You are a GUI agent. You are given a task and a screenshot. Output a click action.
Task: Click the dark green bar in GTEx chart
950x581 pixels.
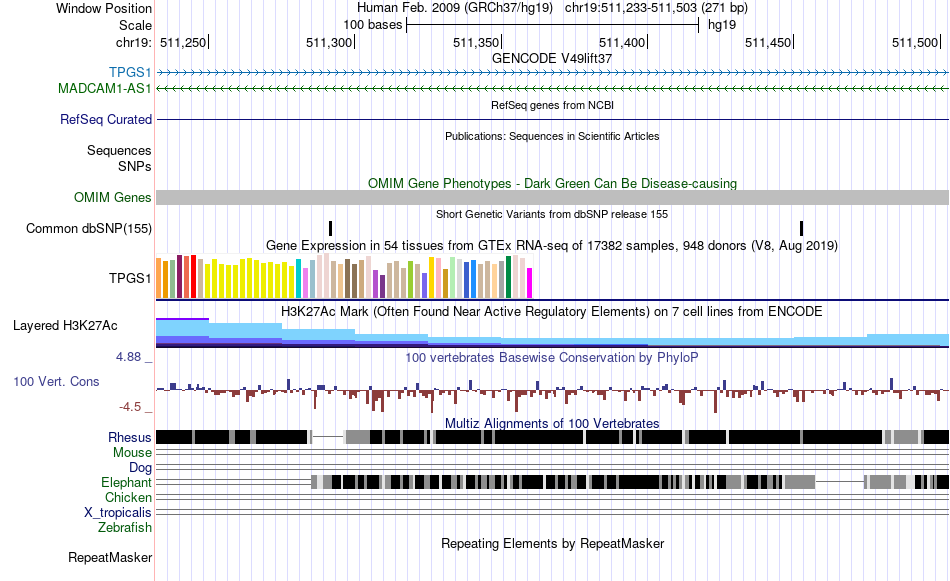(508, 277)
